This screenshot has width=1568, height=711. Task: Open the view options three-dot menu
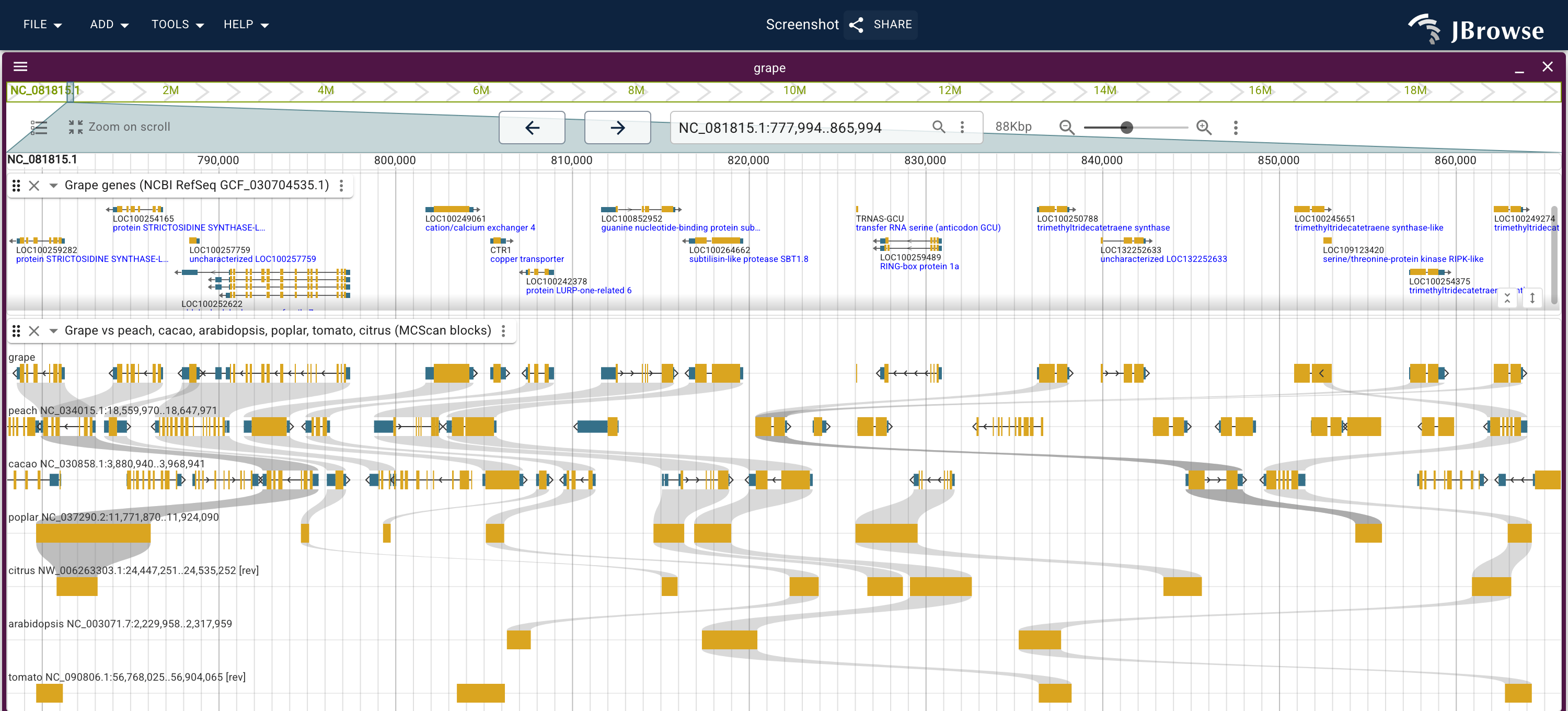[x=1235, y=127]
